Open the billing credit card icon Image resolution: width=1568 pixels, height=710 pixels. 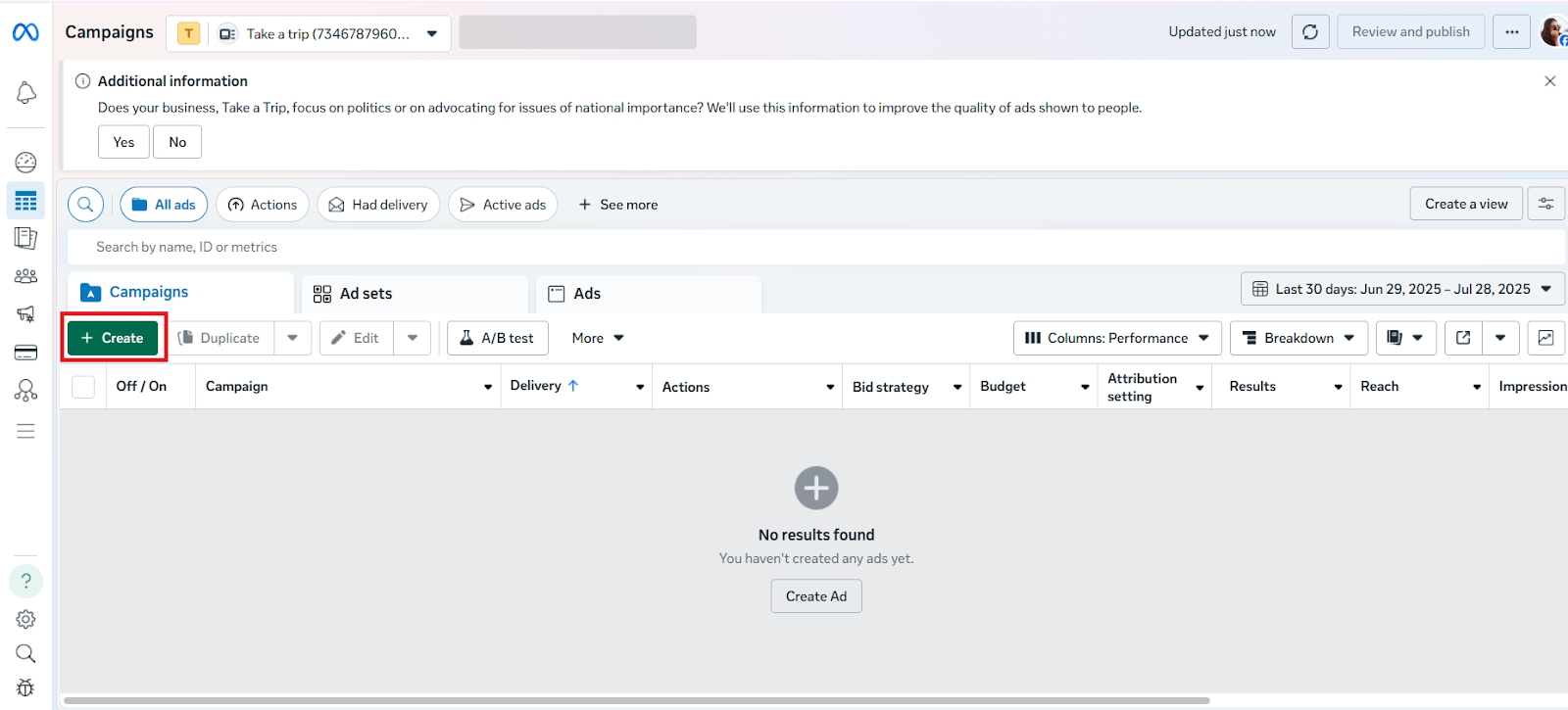(x=26, y=353)
